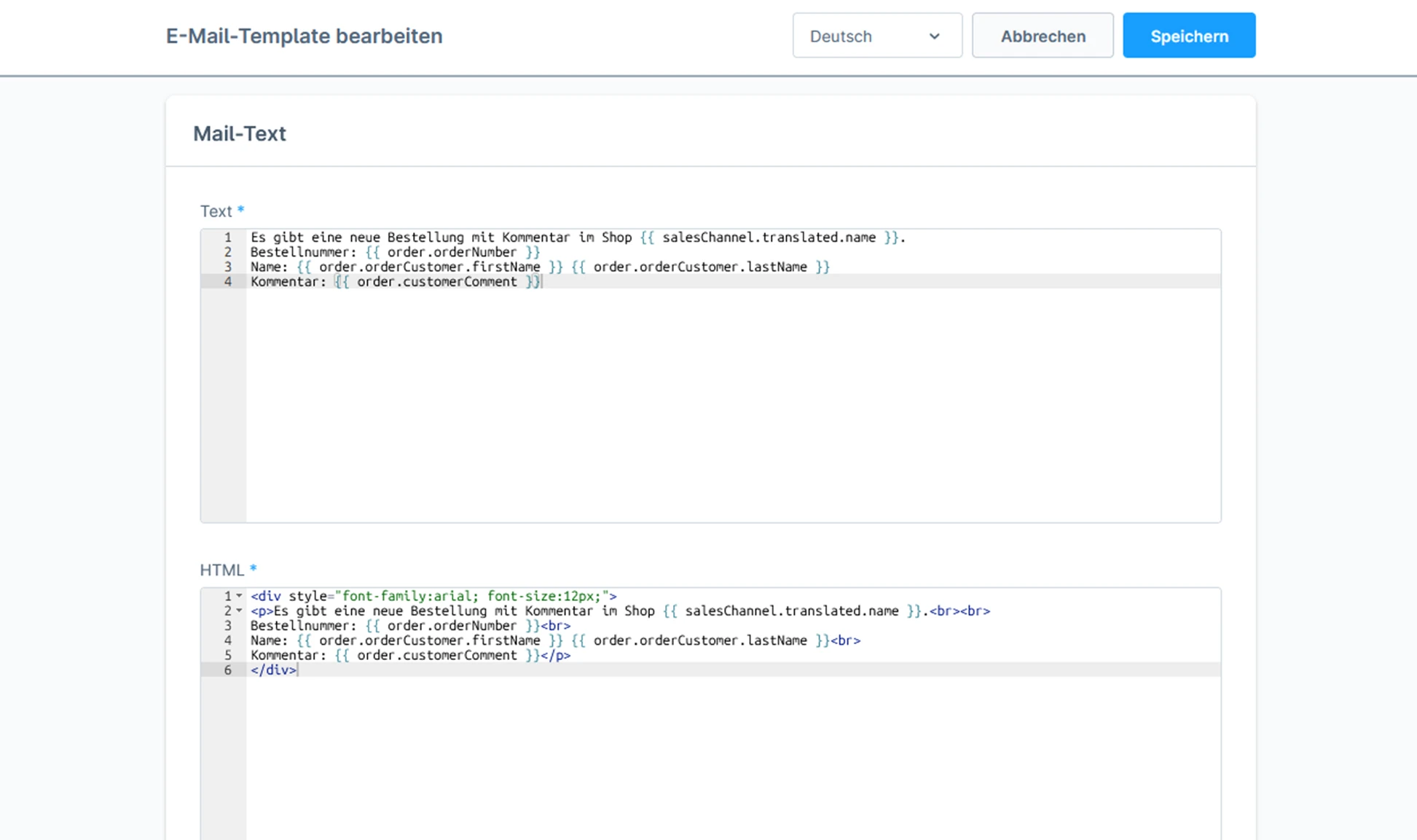
Task: Click the closing </div> tag in HTML editor
Action: click(x=273, y=670)
